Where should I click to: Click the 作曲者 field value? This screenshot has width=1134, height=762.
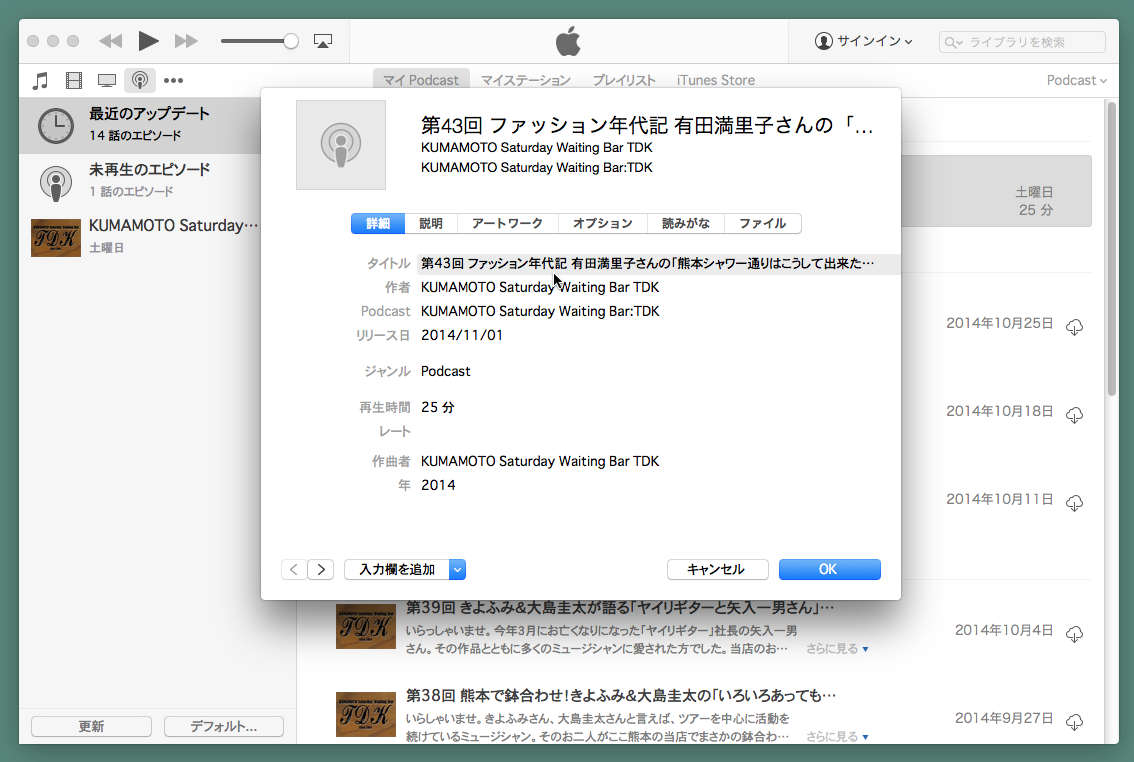pos(540,461)
